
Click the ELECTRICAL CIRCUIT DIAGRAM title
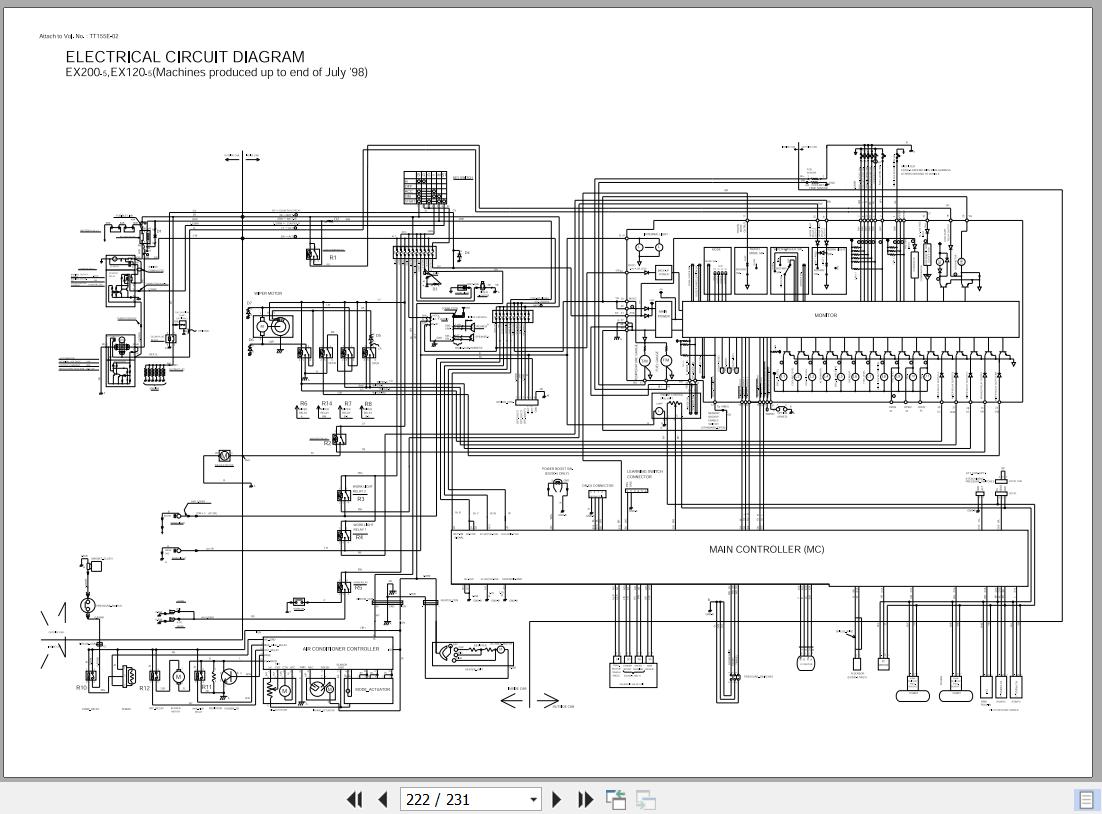point(186,57)
